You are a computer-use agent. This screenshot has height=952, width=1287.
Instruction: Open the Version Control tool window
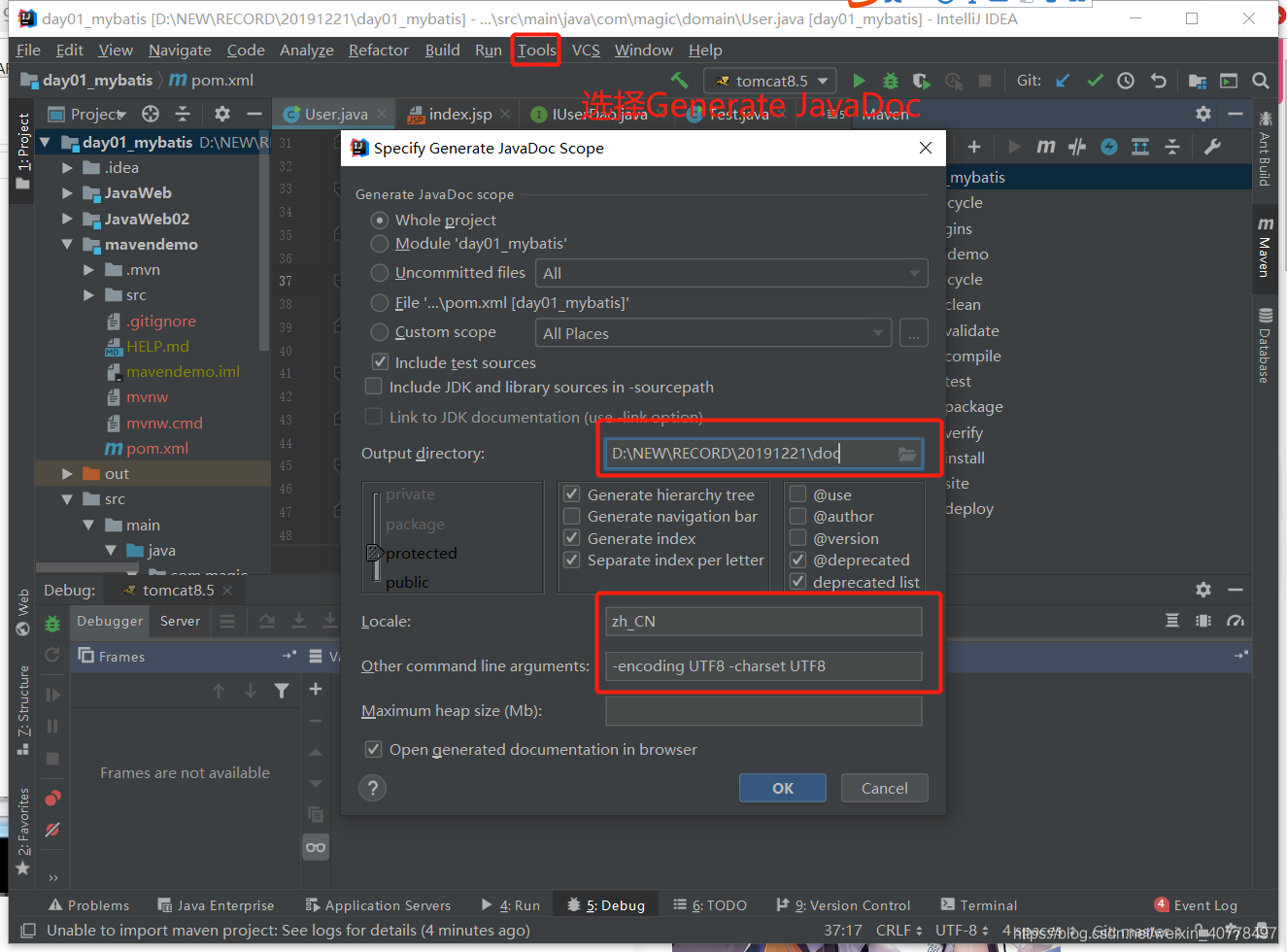(x=843, y=905)
